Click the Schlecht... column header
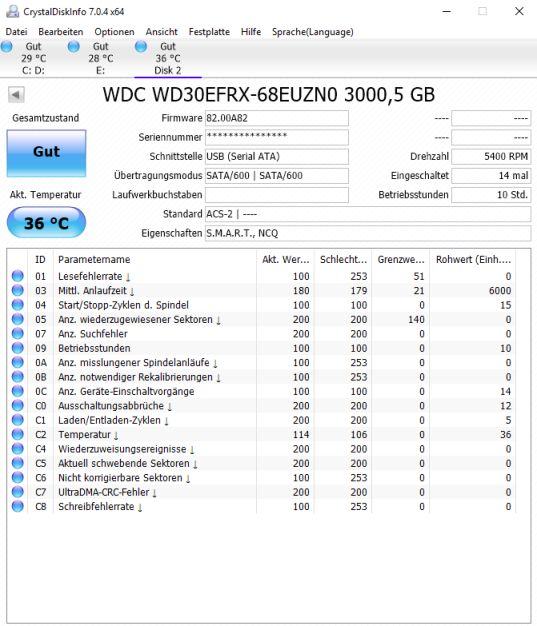Image resolution: width=537 pixels, height=626 pixels. tap(343, 260)
